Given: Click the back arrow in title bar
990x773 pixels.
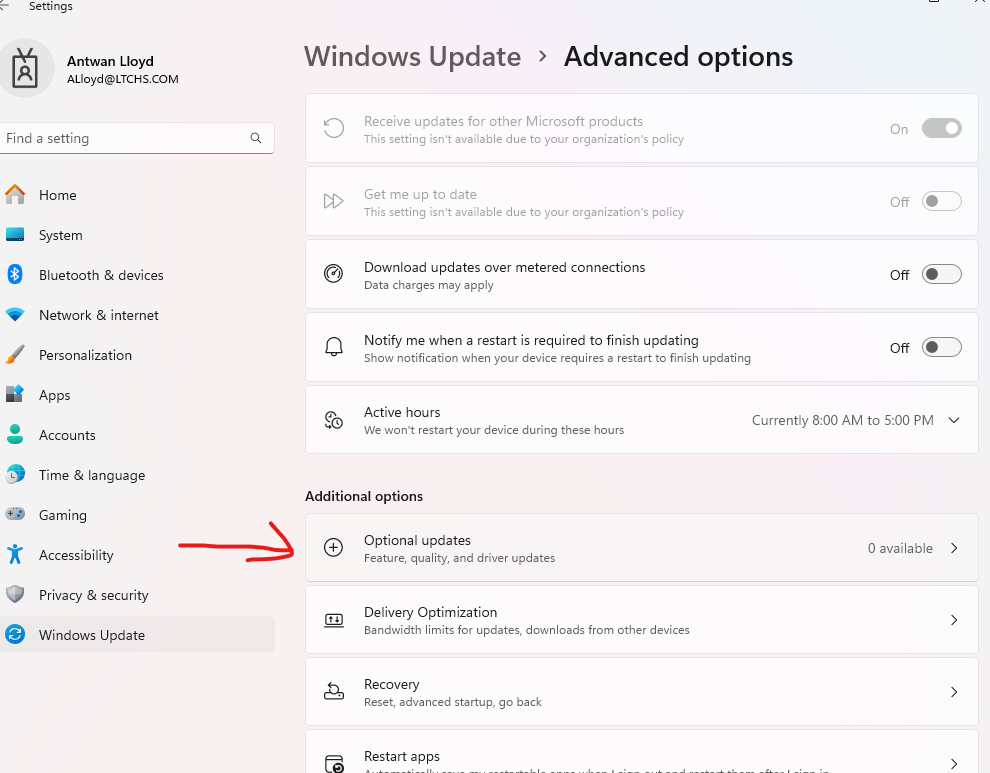Looking at the screenshot, I should (4, 6).
